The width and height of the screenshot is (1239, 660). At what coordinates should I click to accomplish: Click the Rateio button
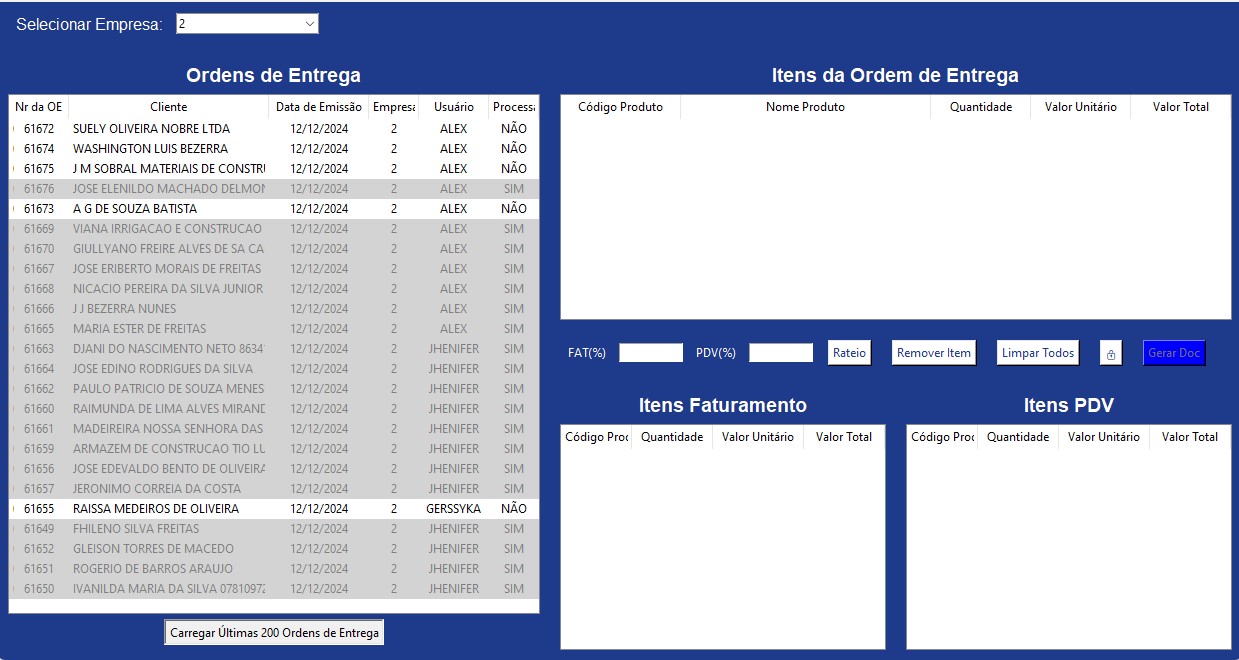[849, 352]
